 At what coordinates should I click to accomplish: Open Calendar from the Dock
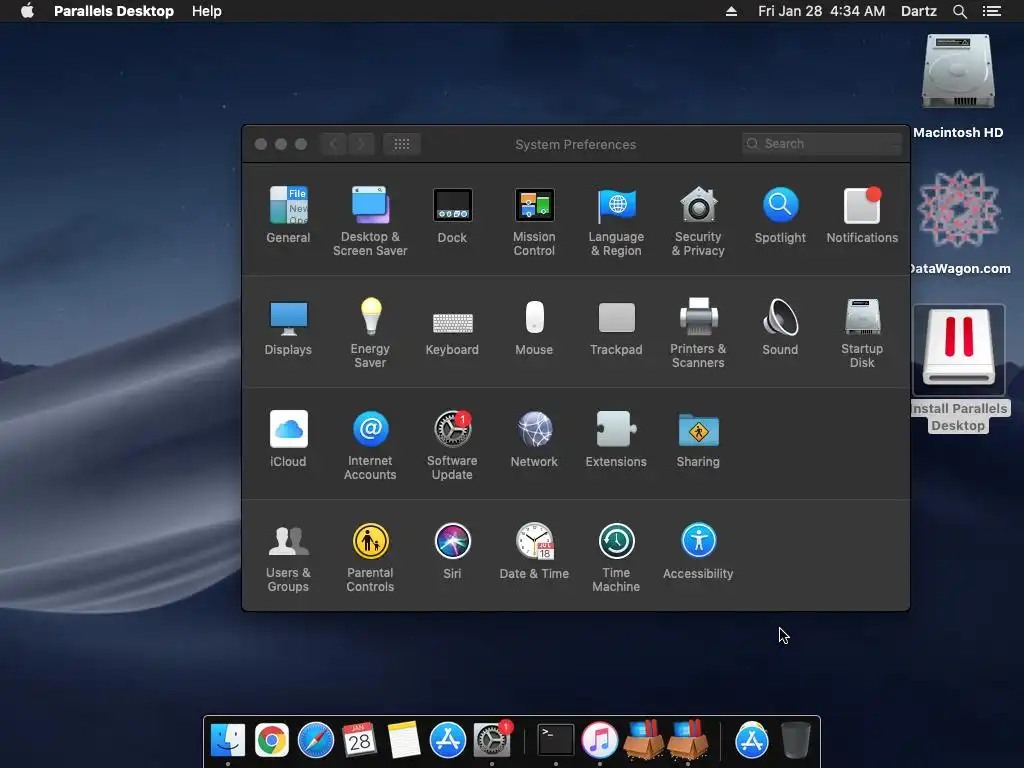(359, 740)
